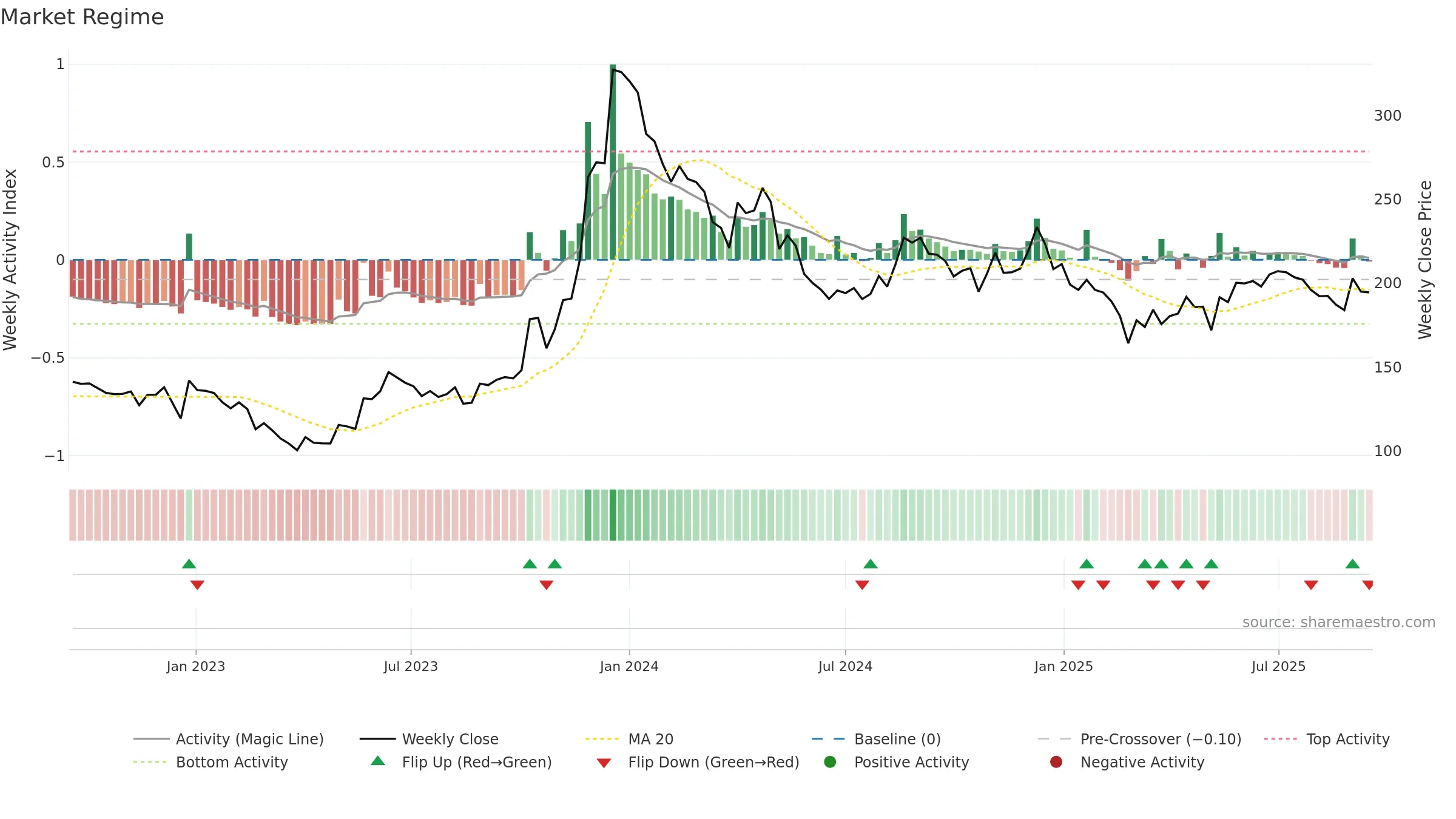
Task: Toggle the Flip Down (Green→Red) legend entry
Action: 698,762
